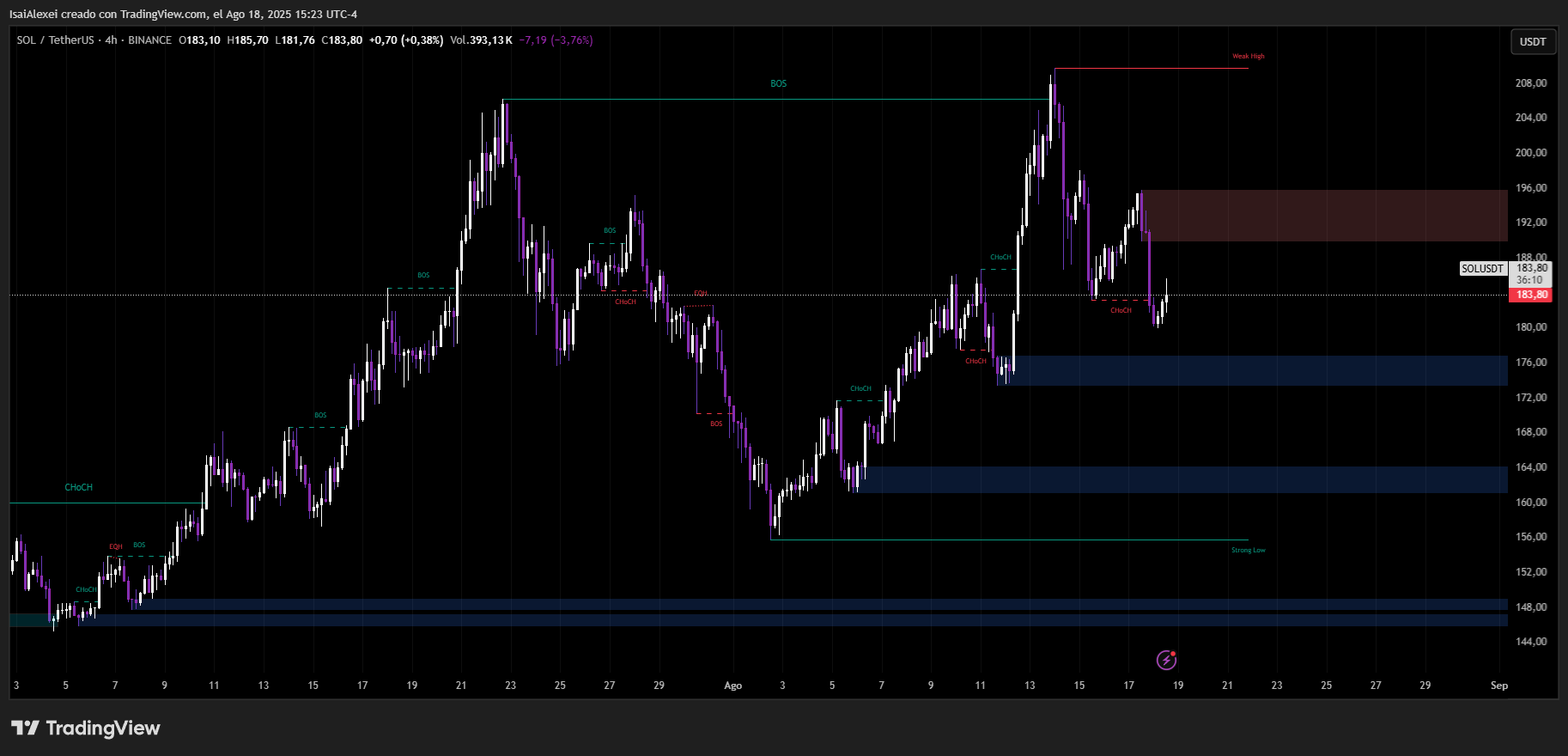Viewport: 1568px width, 756px height.
Task: Click the 208,00 price scale label
Action: (x=1530, y=83)
